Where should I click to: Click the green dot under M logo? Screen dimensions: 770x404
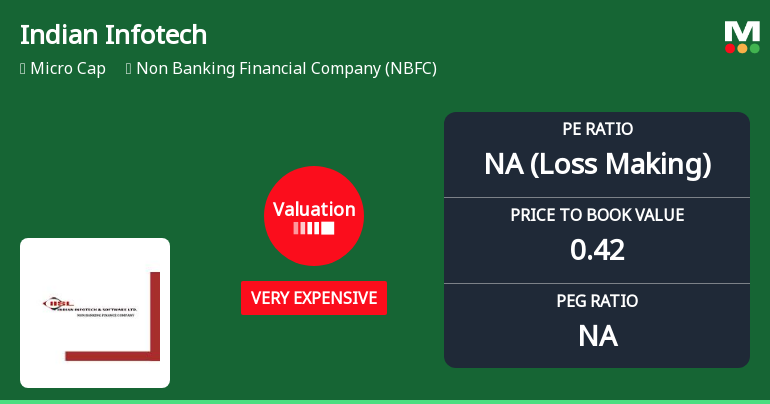click(755, 48)
